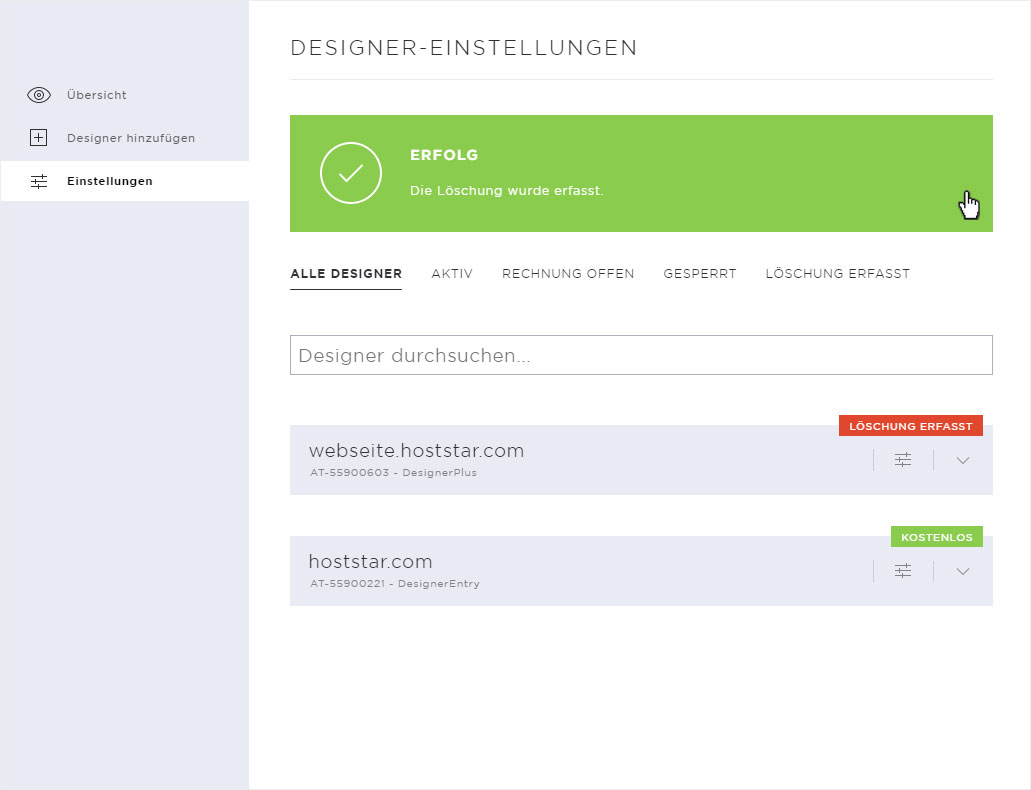Expand the hoststar.com row chevron
The width and height of the screenshot is (1031, 790).
point(963,571)
